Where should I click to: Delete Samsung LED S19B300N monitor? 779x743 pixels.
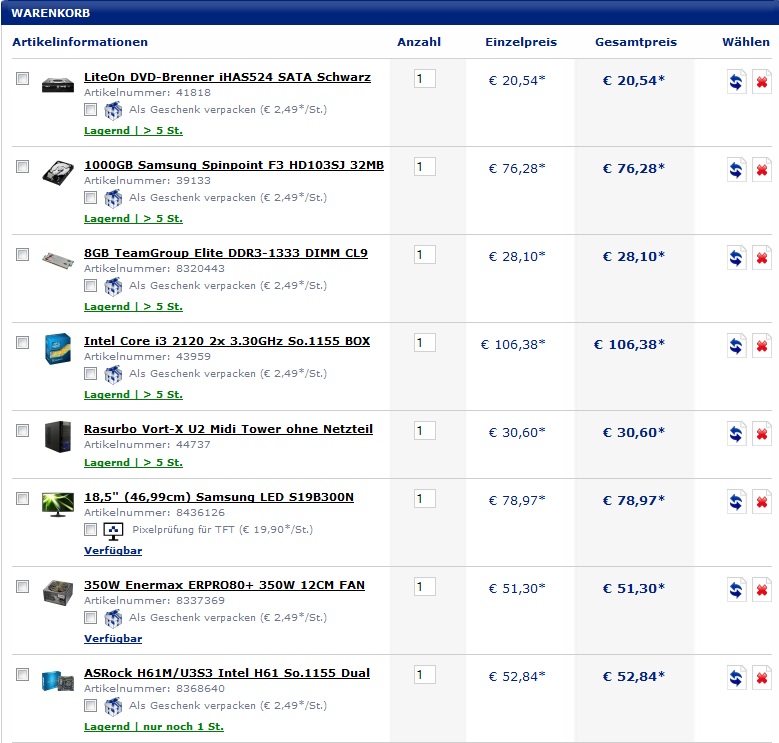[762, 502]
